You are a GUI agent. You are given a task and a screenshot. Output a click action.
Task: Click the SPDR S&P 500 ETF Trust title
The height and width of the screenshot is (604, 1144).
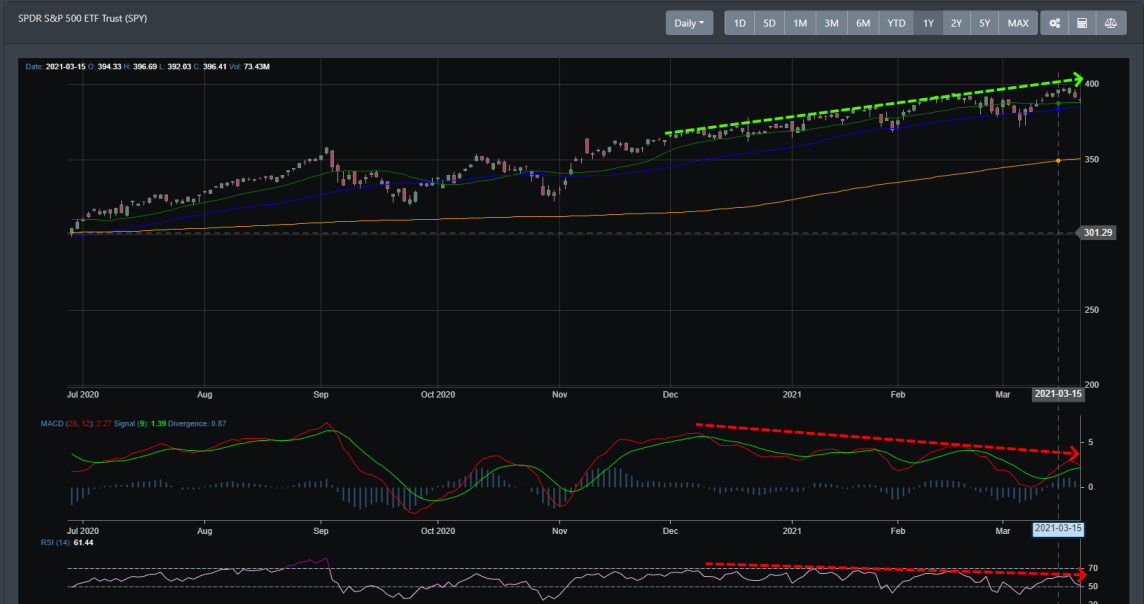click(x=82, y=18)
